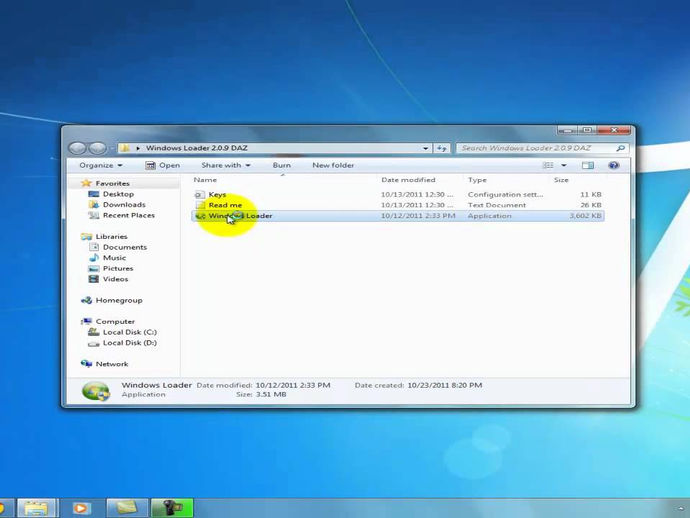Toggle the preview pane icon
This screenshot has width=690, height=518.
[x=588, y=165]
